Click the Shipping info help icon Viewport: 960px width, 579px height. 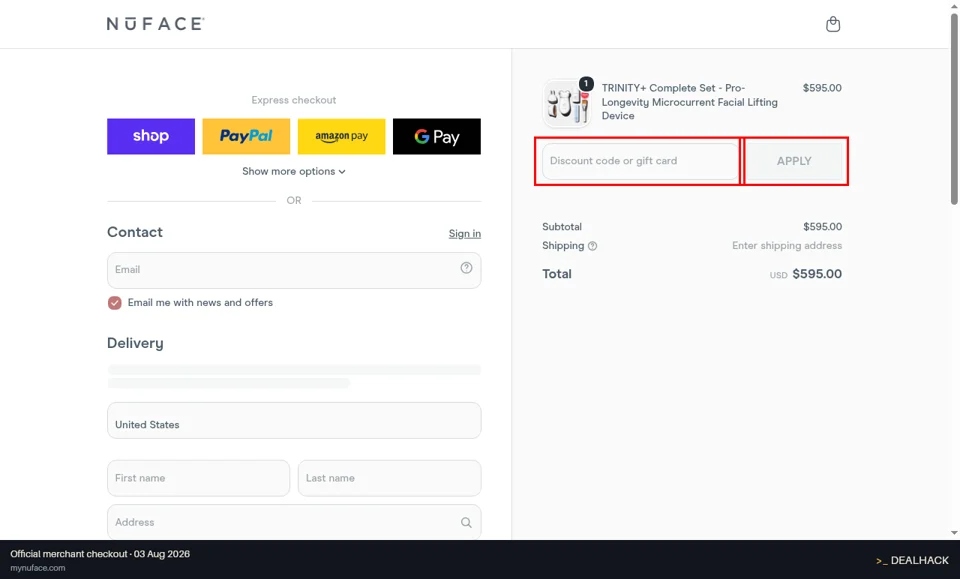tap(592, 246)
